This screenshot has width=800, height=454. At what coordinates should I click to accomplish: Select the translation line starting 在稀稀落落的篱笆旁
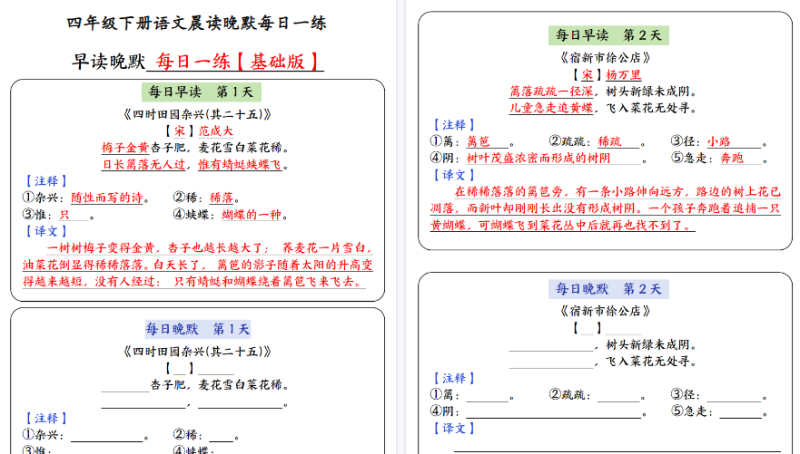[x=617, y=191]
